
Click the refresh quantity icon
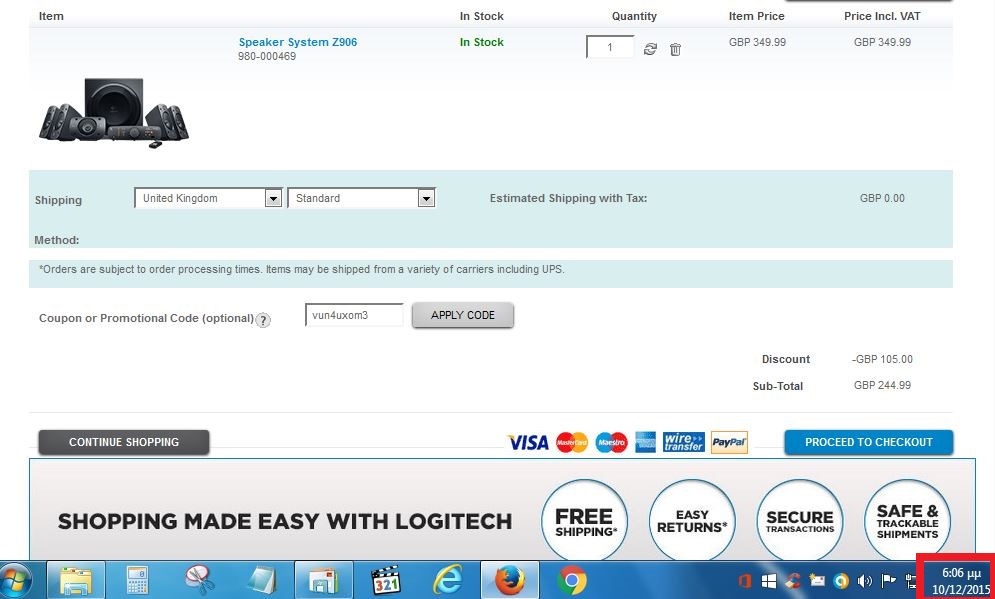pos(650,49)
